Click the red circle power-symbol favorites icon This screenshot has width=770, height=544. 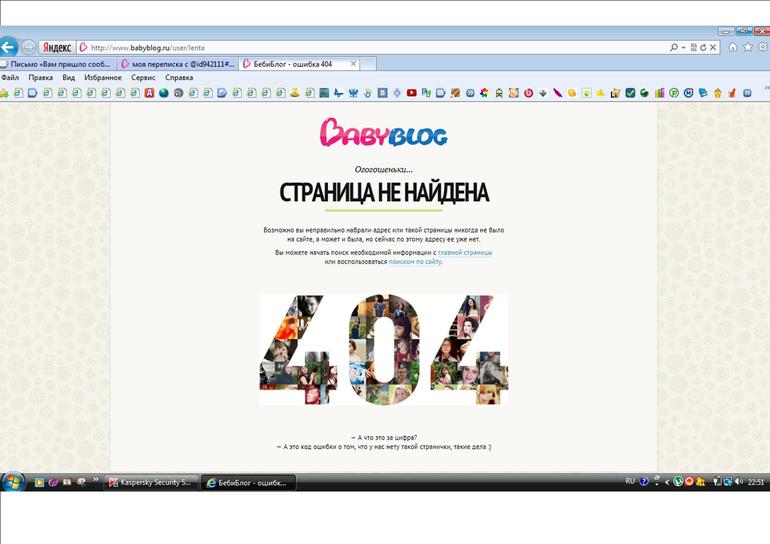[528, 93]
